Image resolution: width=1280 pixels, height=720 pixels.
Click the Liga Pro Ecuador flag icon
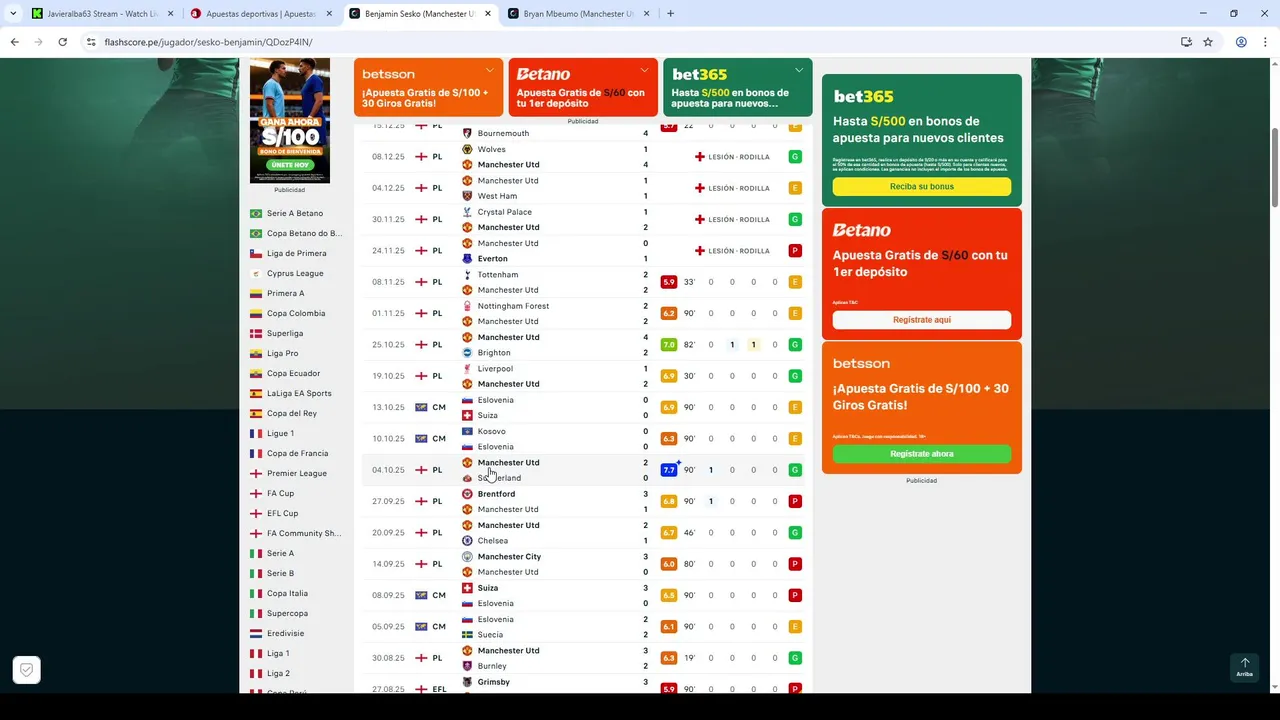point(256,353)
